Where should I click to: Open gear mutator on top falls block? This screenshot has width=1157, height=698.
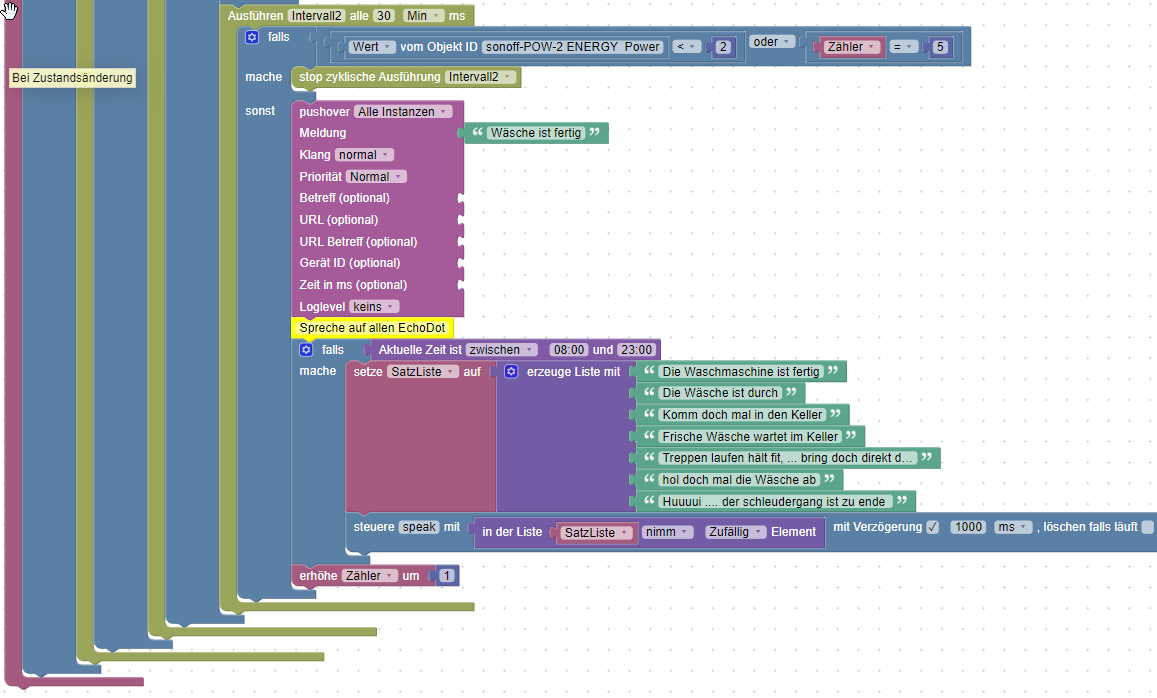pos(252,37)
